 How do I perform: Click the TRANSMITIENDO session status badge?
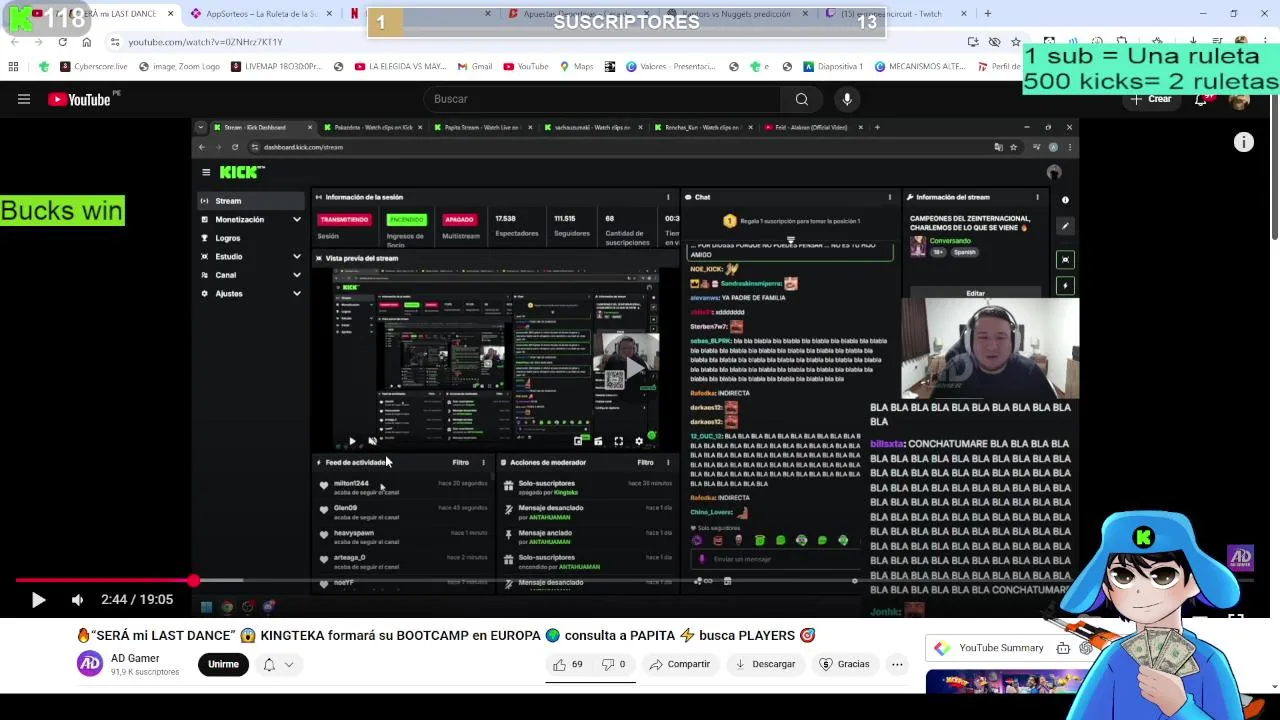[343, 219]
